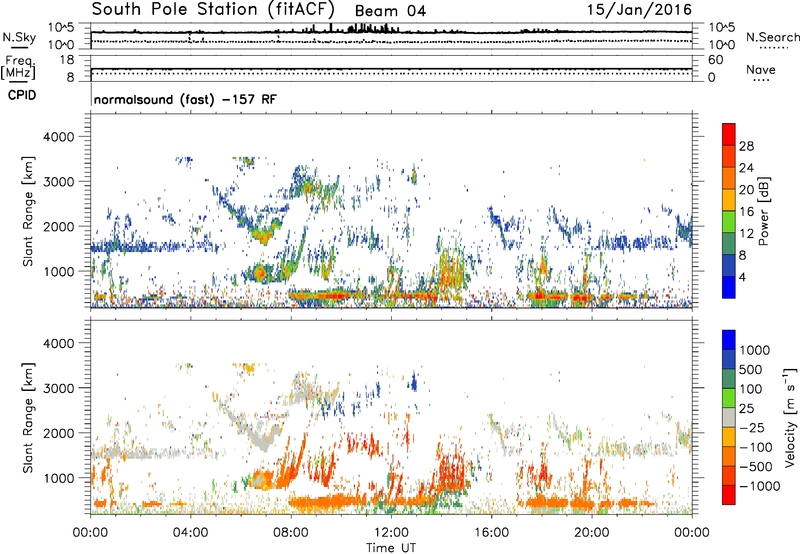This screenshot has height=554, width=800.
Task: Click the 'N.Search' legend label
Action: click(x=772, y=37)
